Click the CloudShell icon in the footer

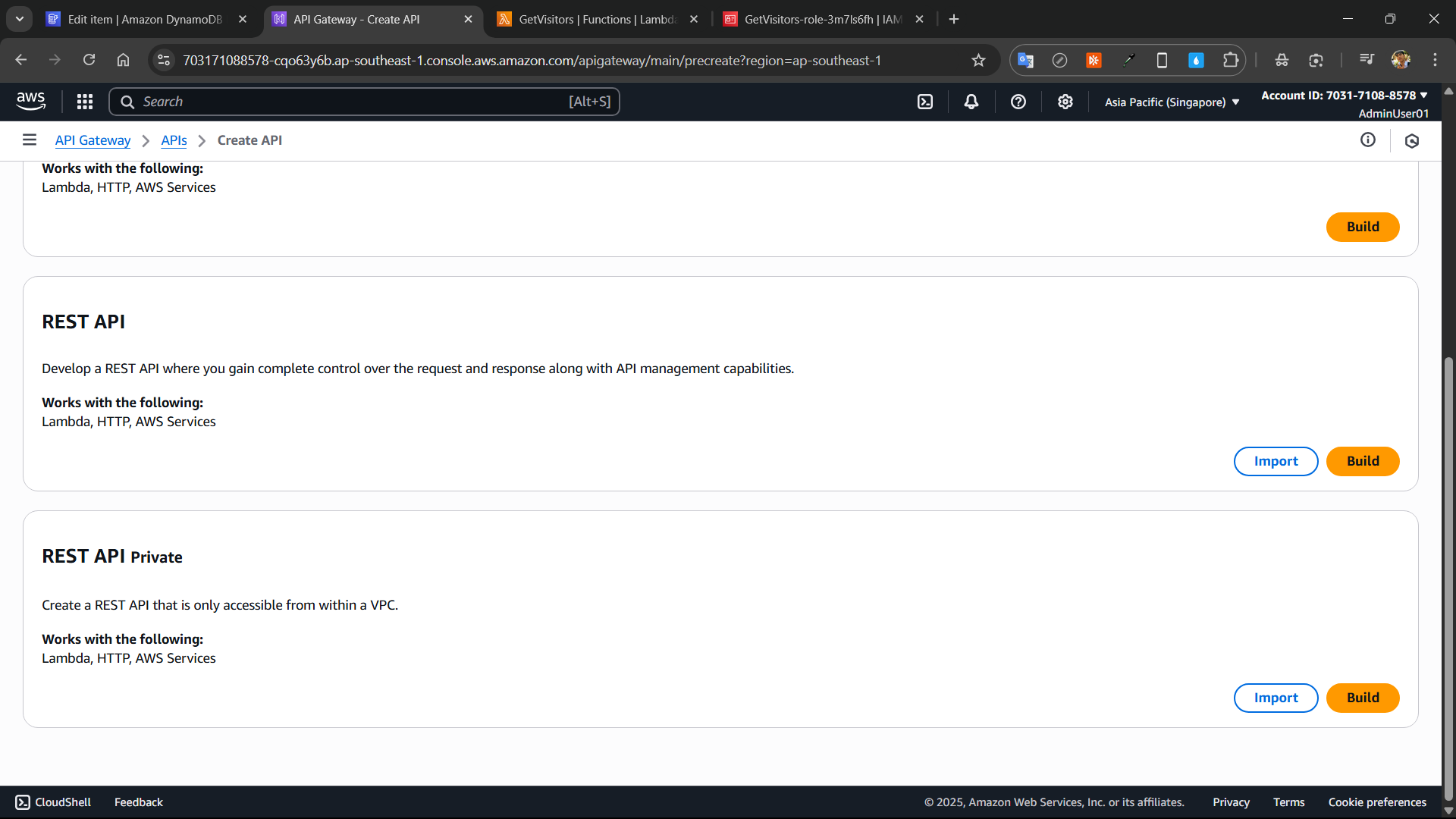click(x=23, y=802)
